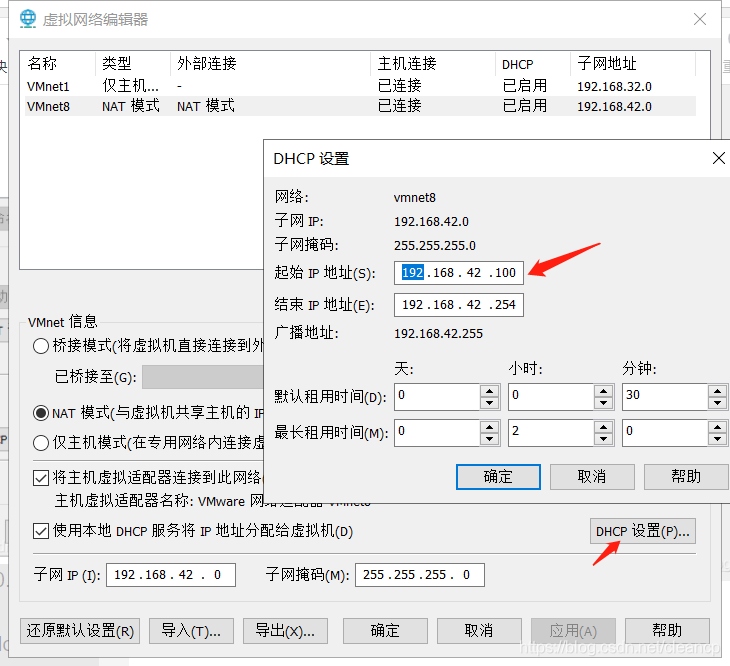Click the 结束 IP 地址 input field
Viewport: 730px width, 666px height.
[x=459, y=305]
